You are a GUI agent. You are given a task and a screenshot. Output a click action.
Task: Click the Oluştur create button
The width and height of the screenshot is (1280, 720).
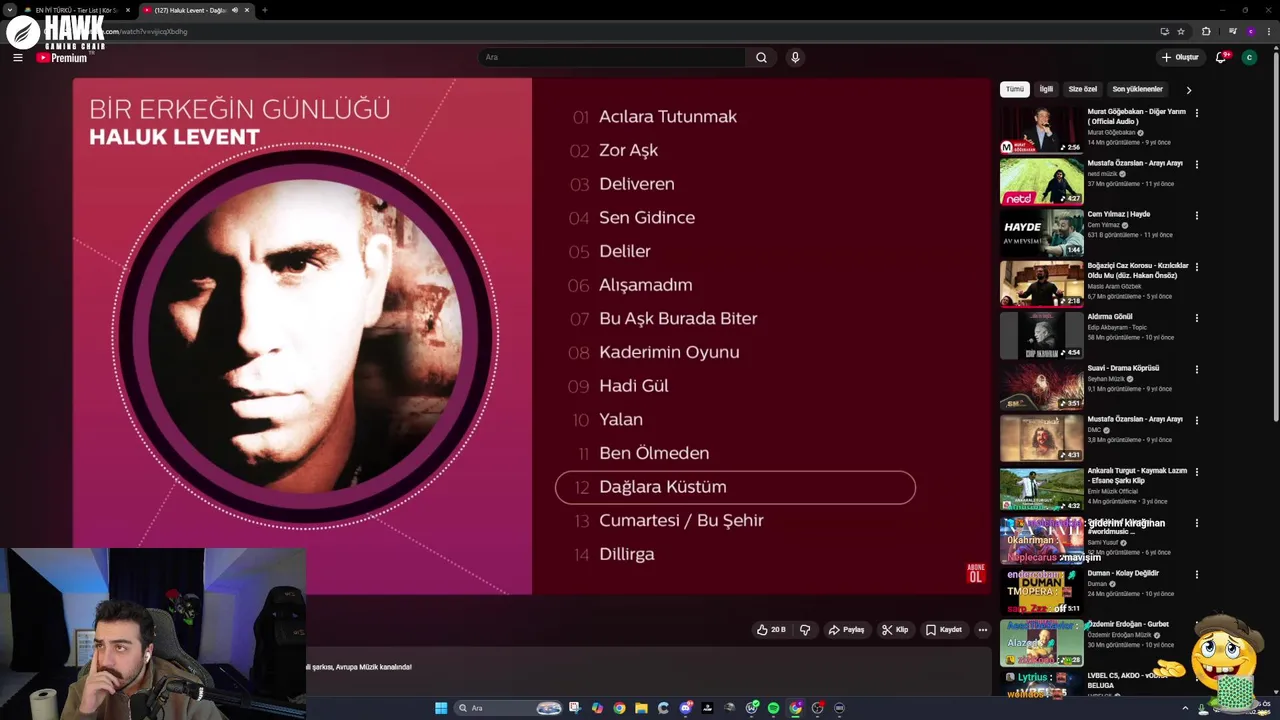click(1180, 58)
